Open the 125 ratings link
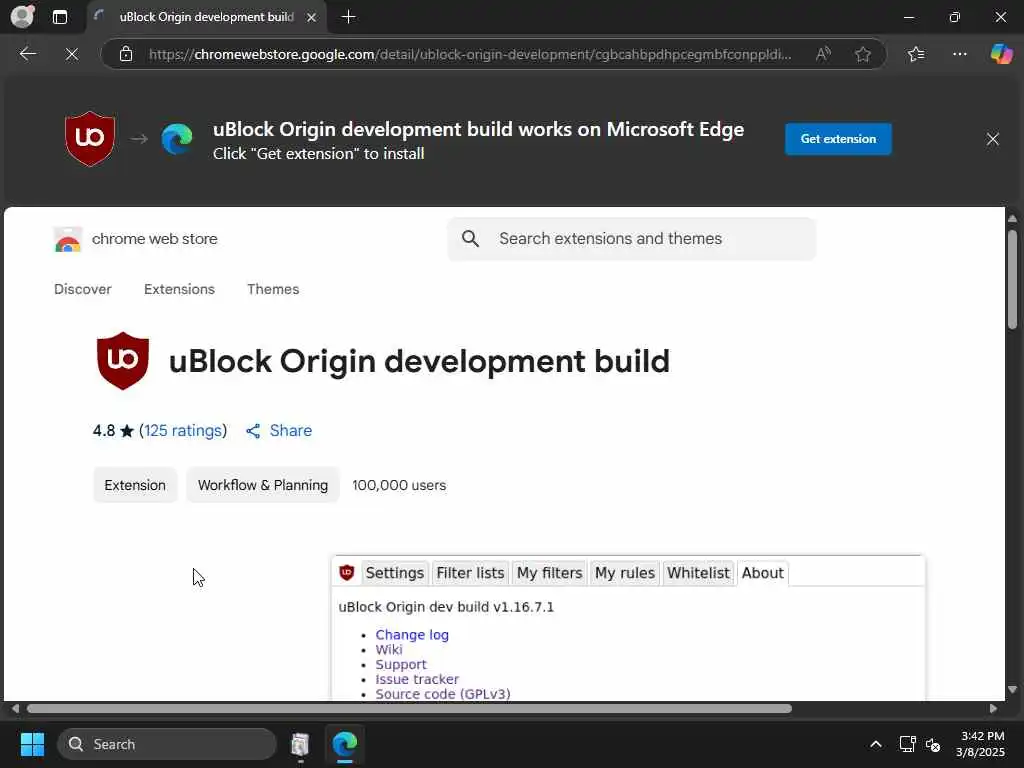Image resolution: width=1024 pixels, height=768 pixels. (x=183, y=430)
